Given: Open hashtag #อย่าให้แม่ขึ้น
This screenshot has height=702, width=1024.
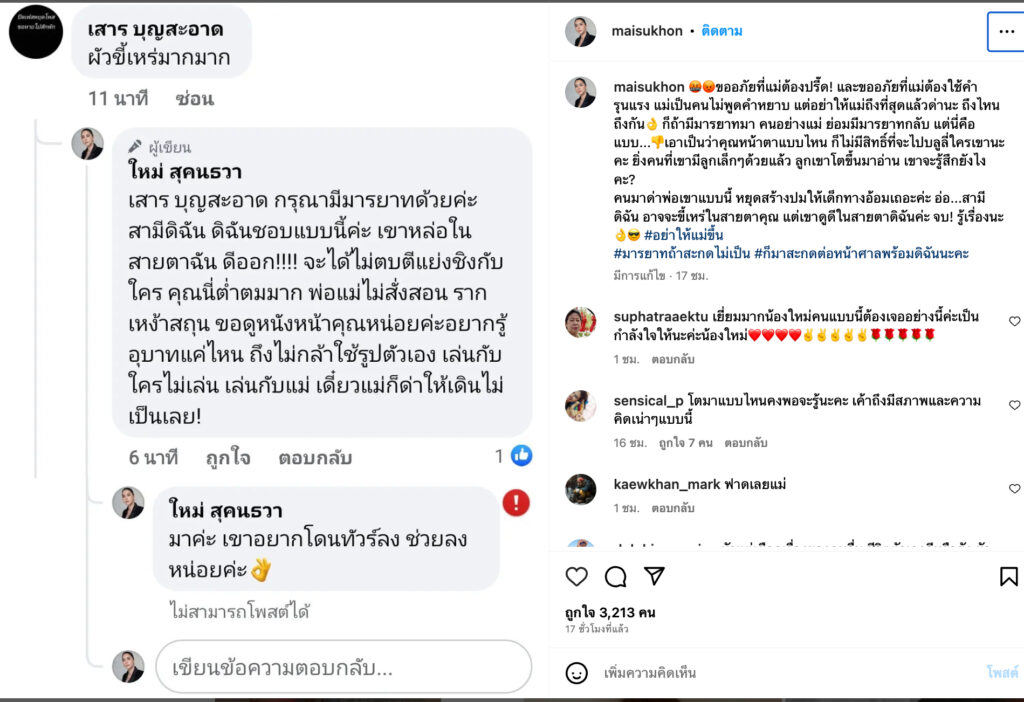Looking at the screenshot, I should 684,234.
